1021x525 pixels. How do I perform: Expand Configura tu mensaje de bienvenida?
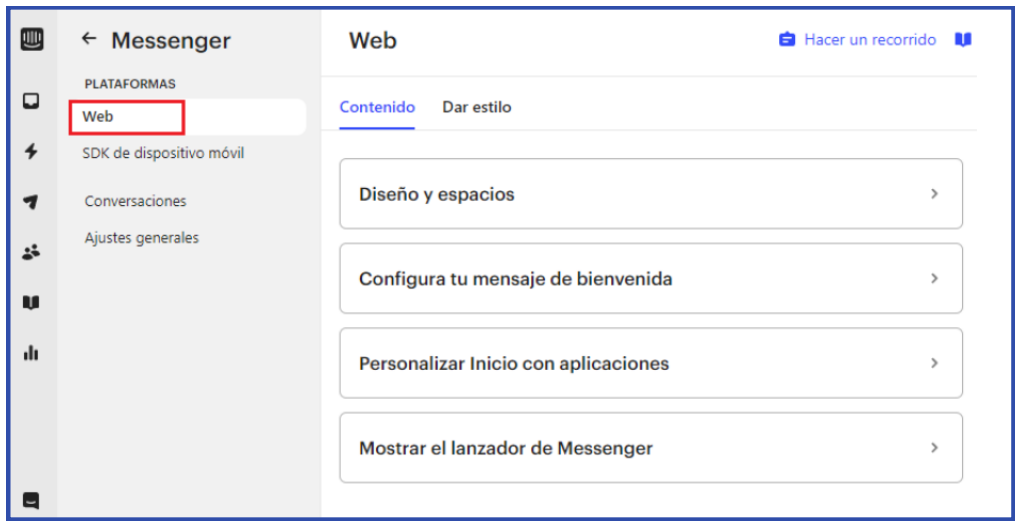pyautogui.click(x=650, y=279)
